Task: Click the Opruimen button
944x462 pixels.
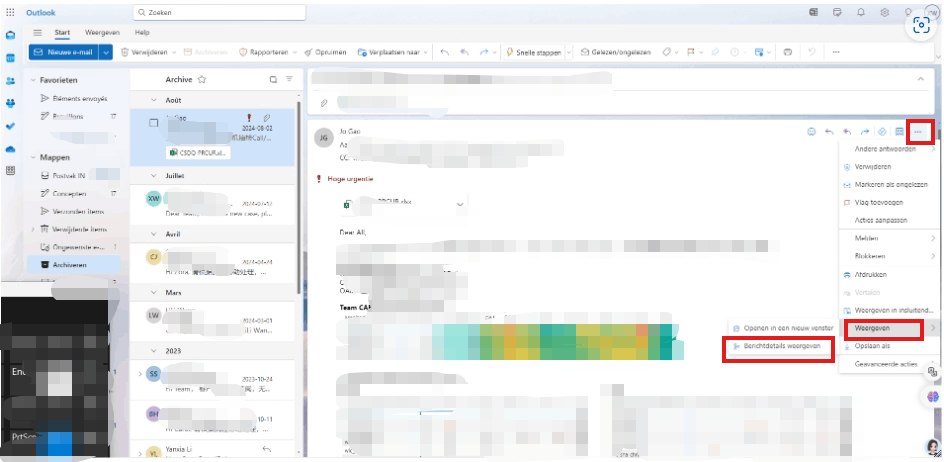Action: tap(325, 52)
